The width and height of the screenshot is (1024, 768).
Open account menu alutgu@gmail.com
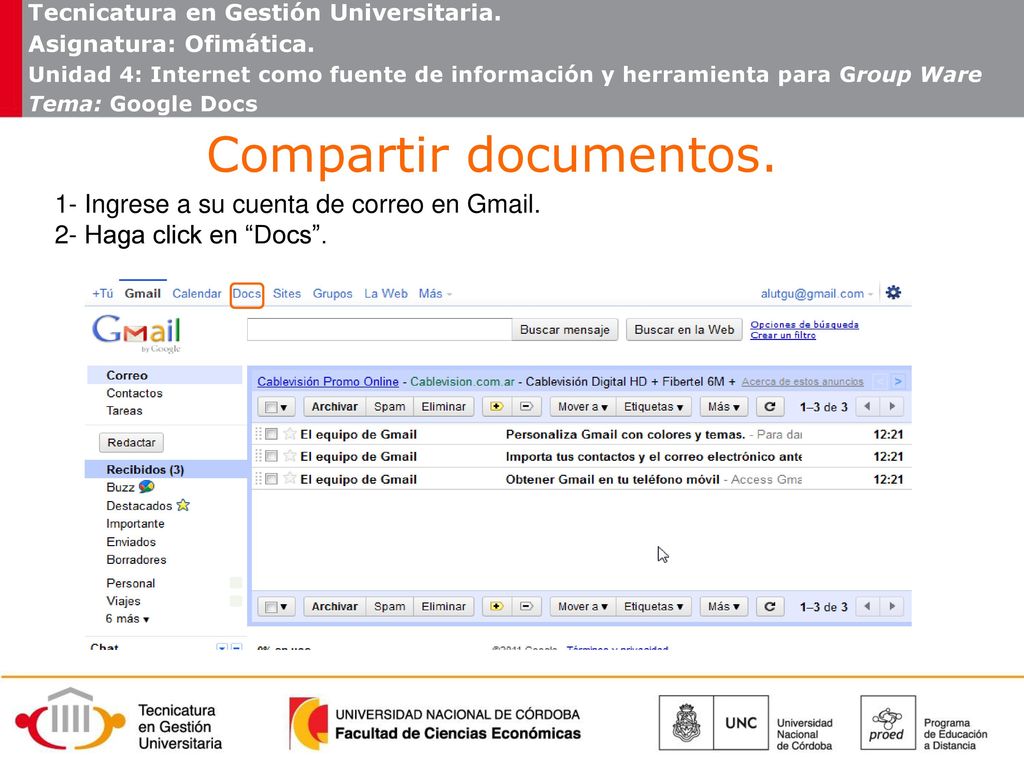[x=816, y=294]
